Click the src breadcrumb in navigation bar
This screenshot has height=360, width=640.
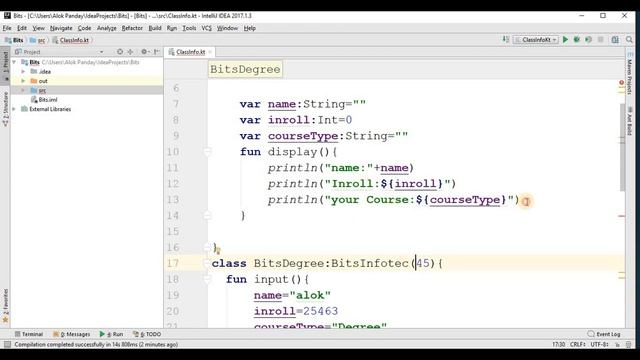38,40
